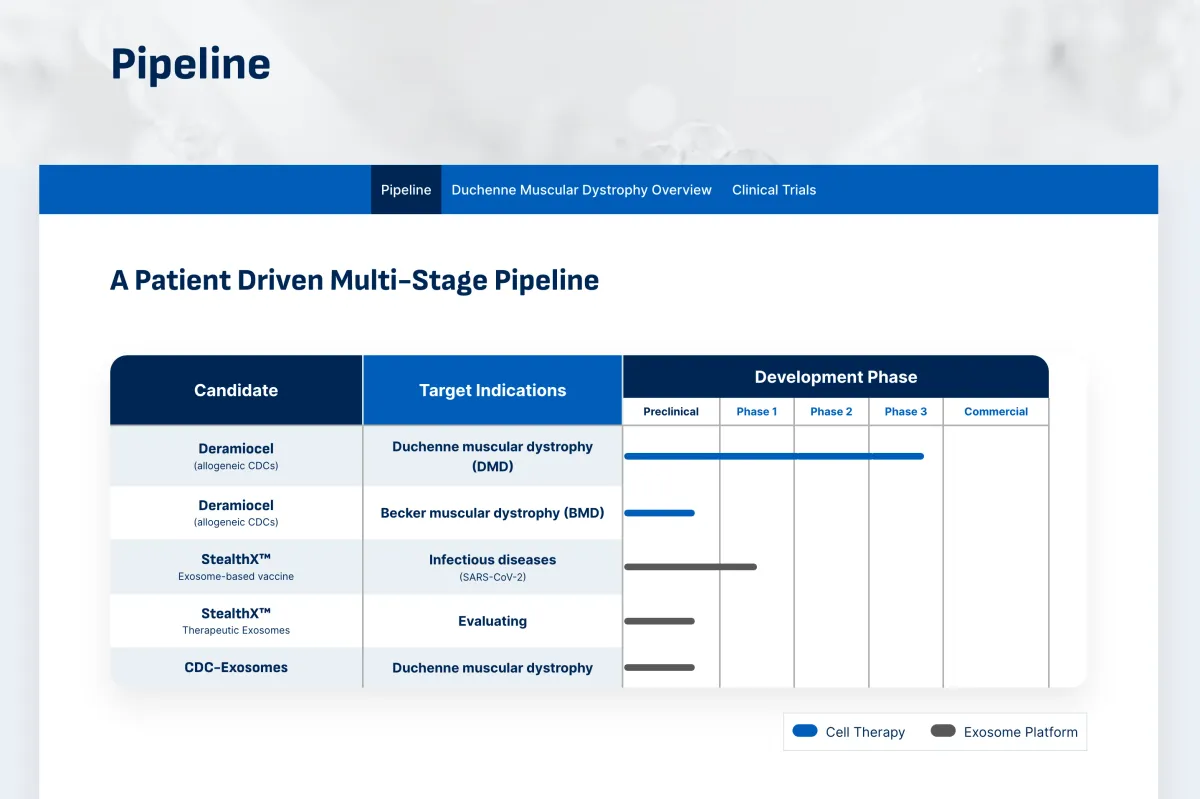Click StealthX Exosome-based vaccine candidate
Viewport: 1200px width, 799px height.
pos(236,567)
